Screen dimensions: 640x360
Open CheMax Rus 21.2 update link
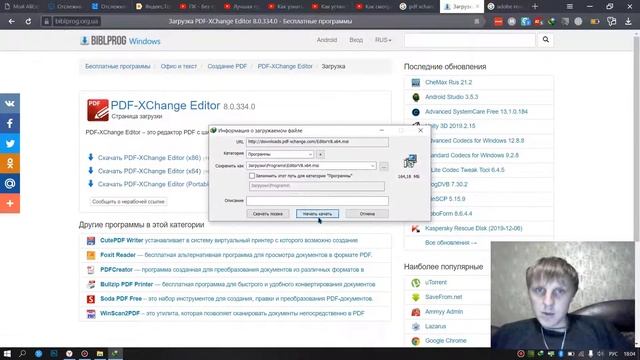click(449, 82)
